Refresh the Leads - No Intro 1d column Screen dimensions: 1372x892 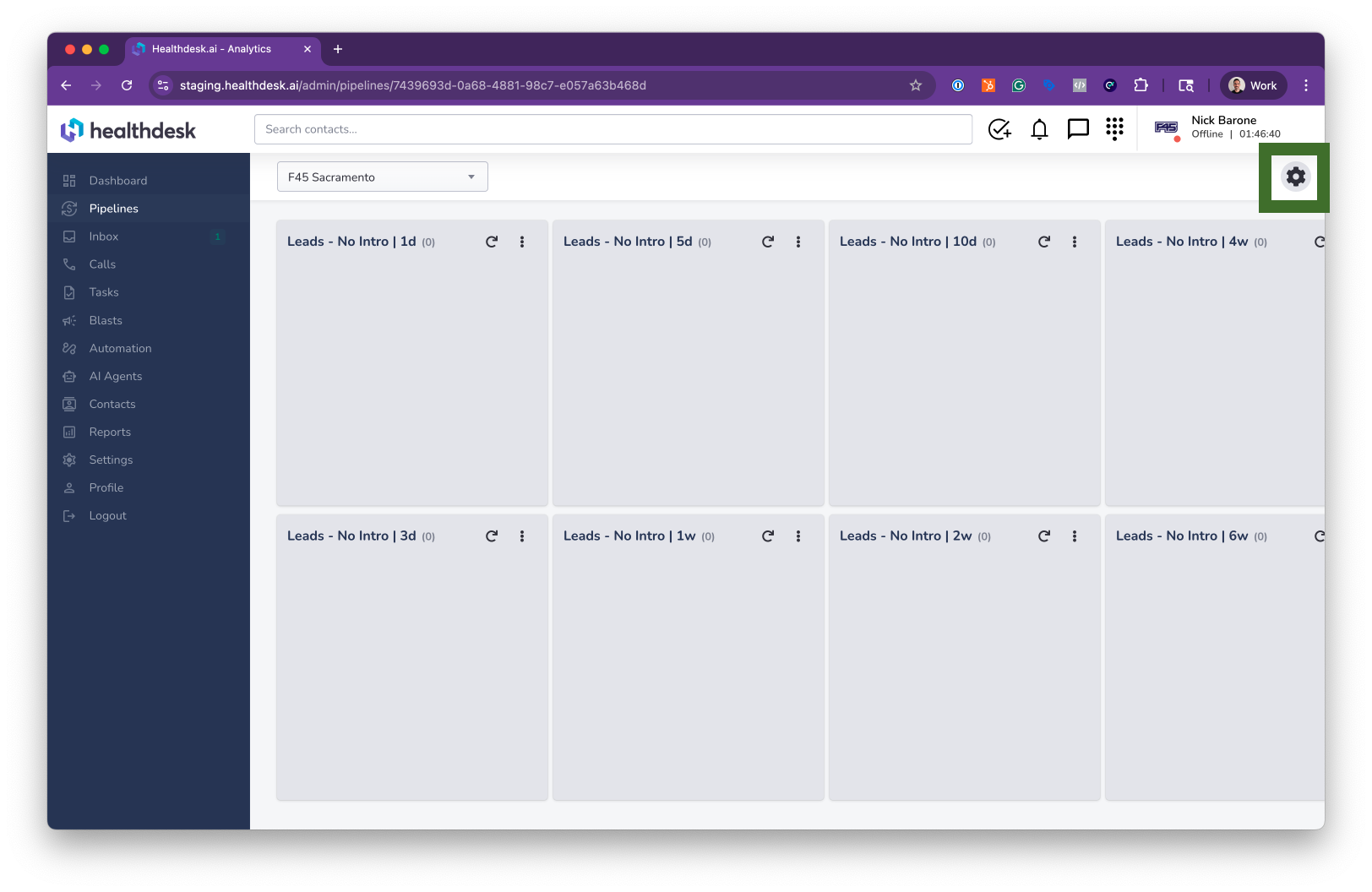point(492,241)
